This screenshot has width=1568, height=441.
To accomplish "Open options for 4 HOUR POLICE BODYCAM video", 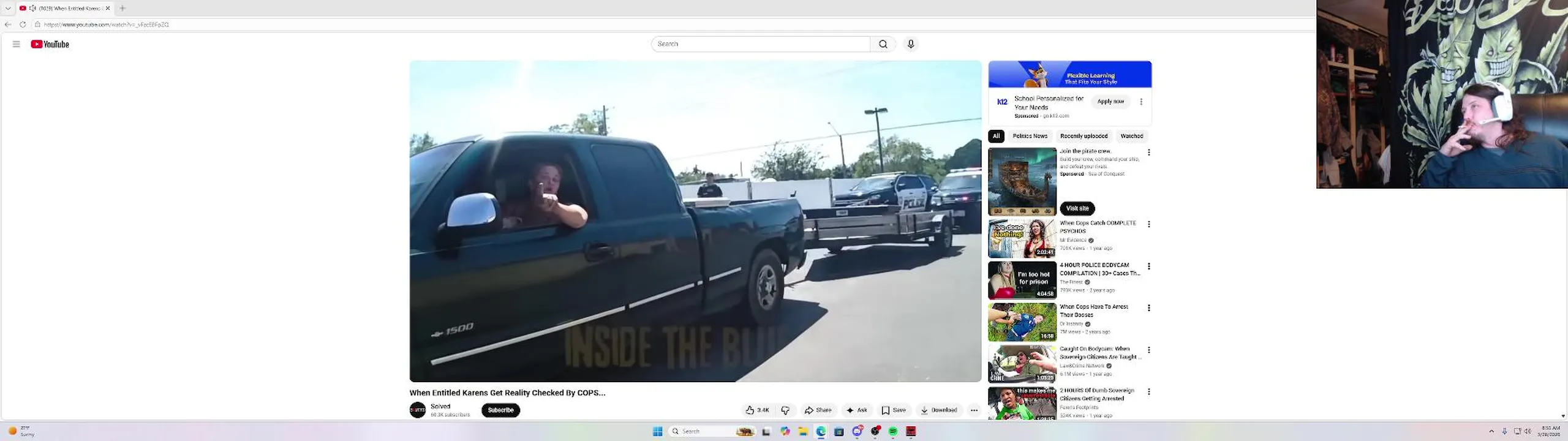I will tap(1149, 266).
